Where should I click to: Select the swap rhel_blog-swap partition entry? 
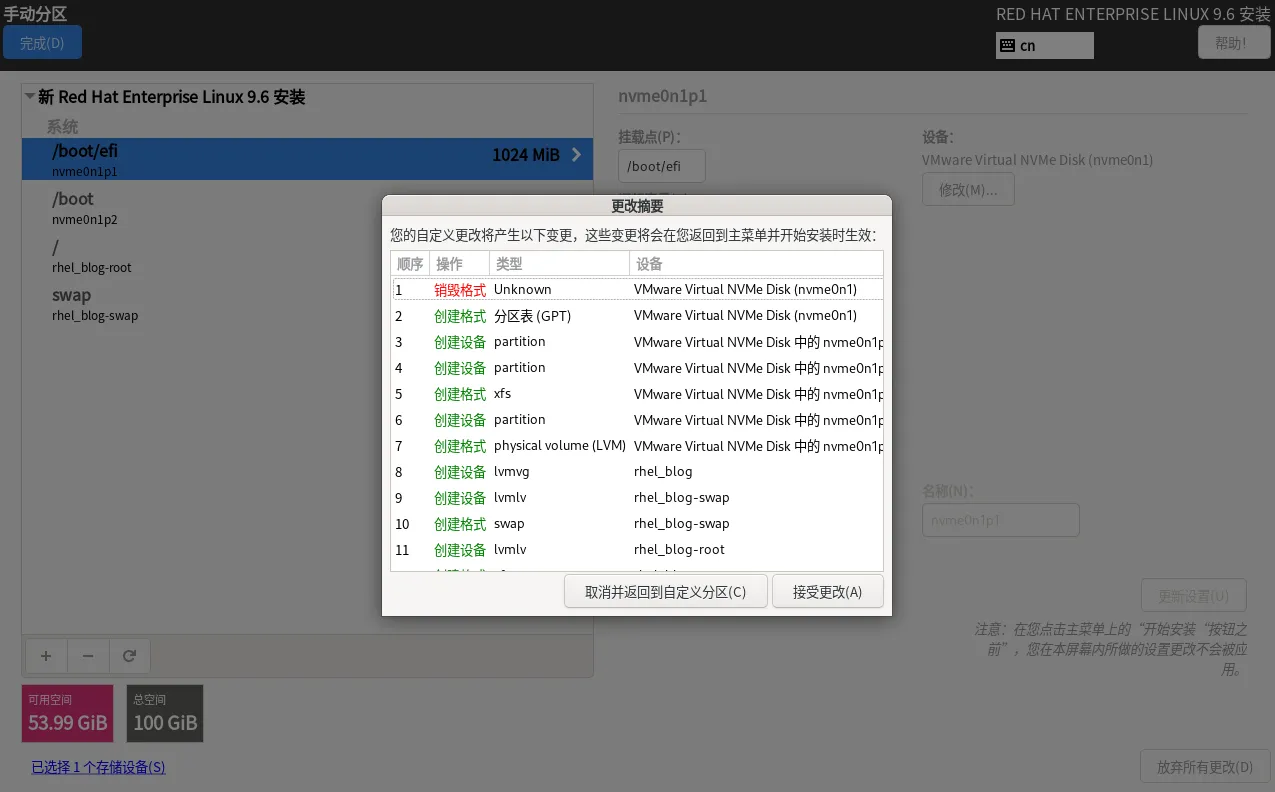click(307, 304)
